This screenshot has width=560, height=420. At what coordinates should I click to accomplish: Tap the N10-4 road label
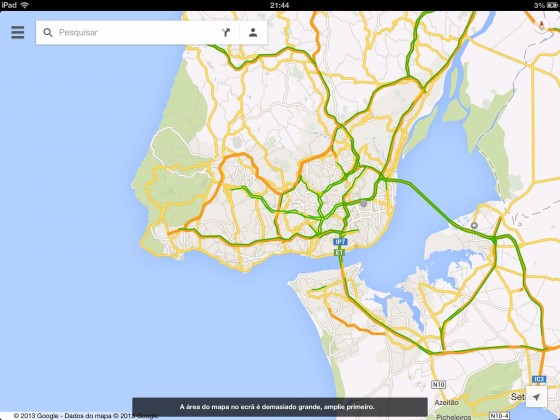tap(499, 416)
